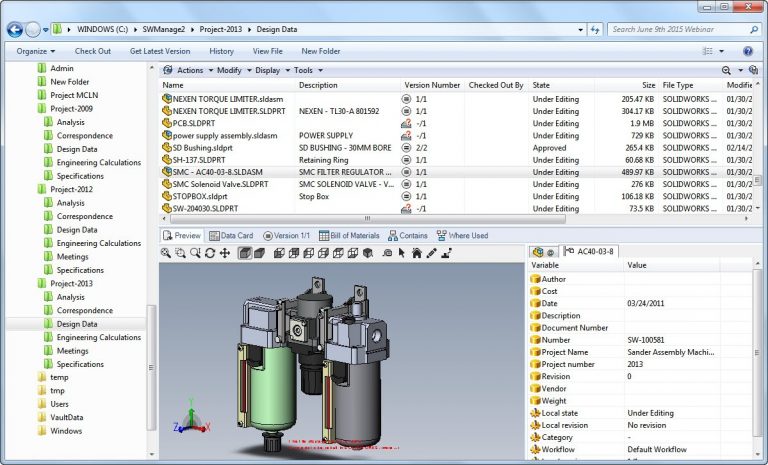Click the rotate view icon in preview toolbar
Viewport: 768px width, 465px height.
pos(210,253)
